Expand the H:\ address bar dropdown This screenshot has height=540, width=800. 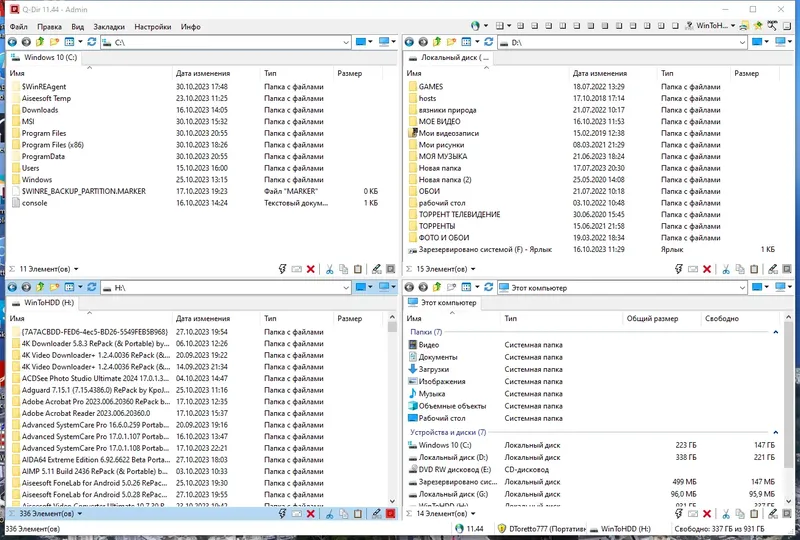pos(346,288)
